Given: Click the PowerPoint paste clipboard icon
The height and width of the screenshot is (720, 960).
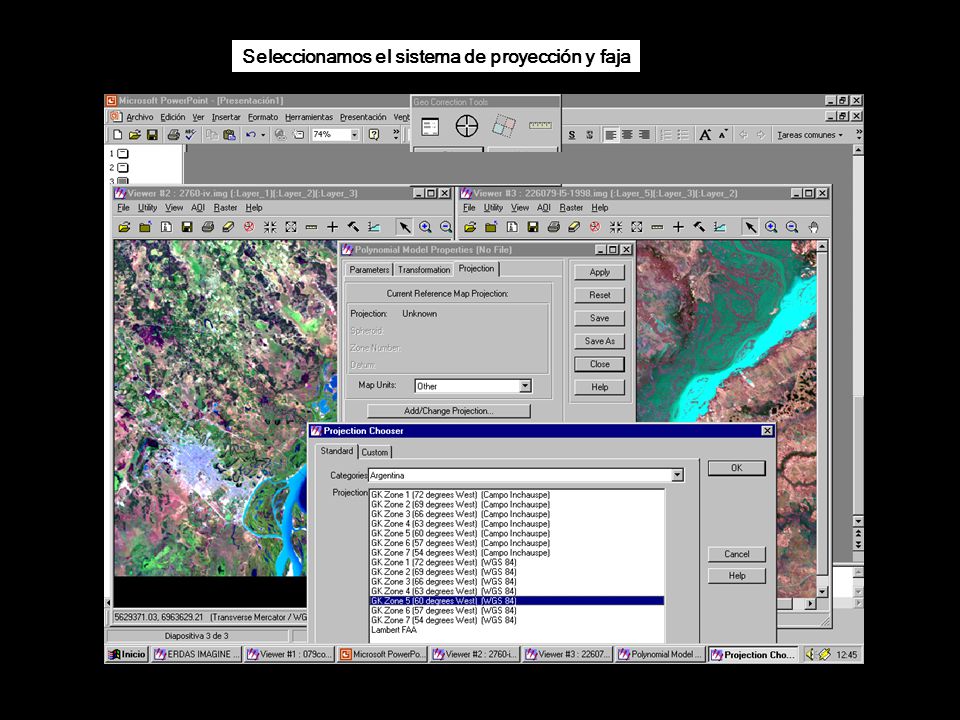Looking at the screenshot, I should click(x=230, y=135).
